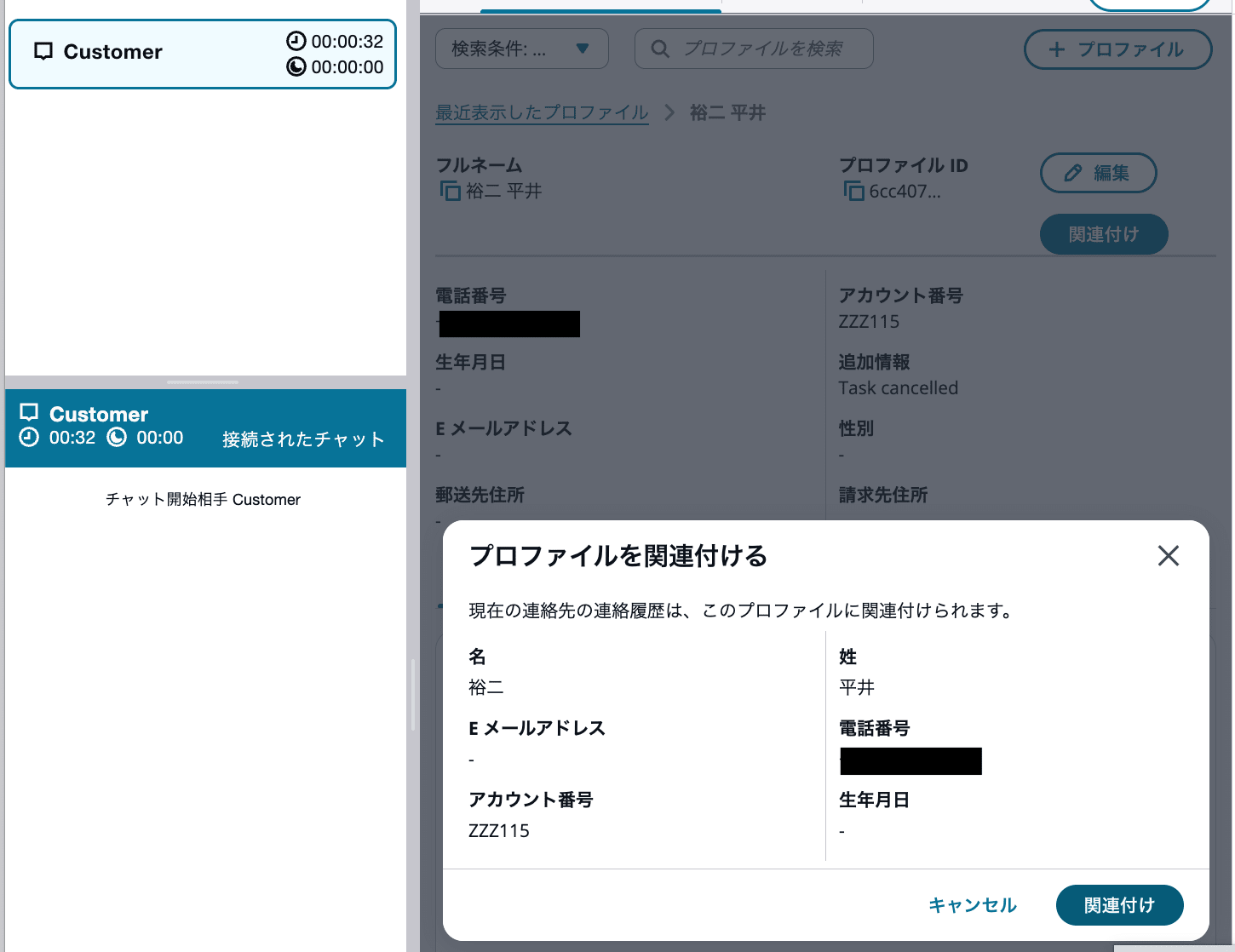Click the contact duration clock icon showing 00:00:32
1235x952 pixels.
[x=296, y=41]
